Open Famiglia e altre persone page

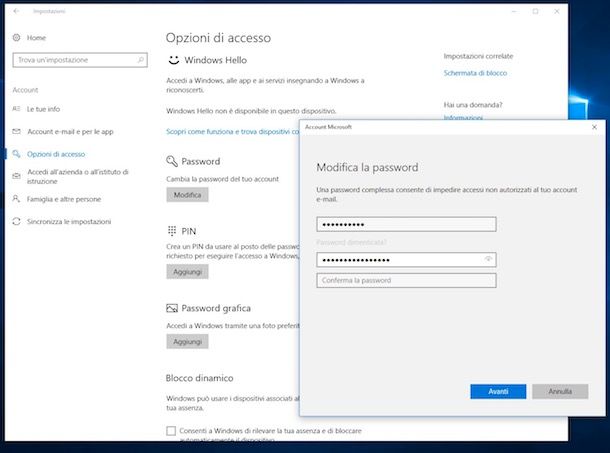(64, 199)
